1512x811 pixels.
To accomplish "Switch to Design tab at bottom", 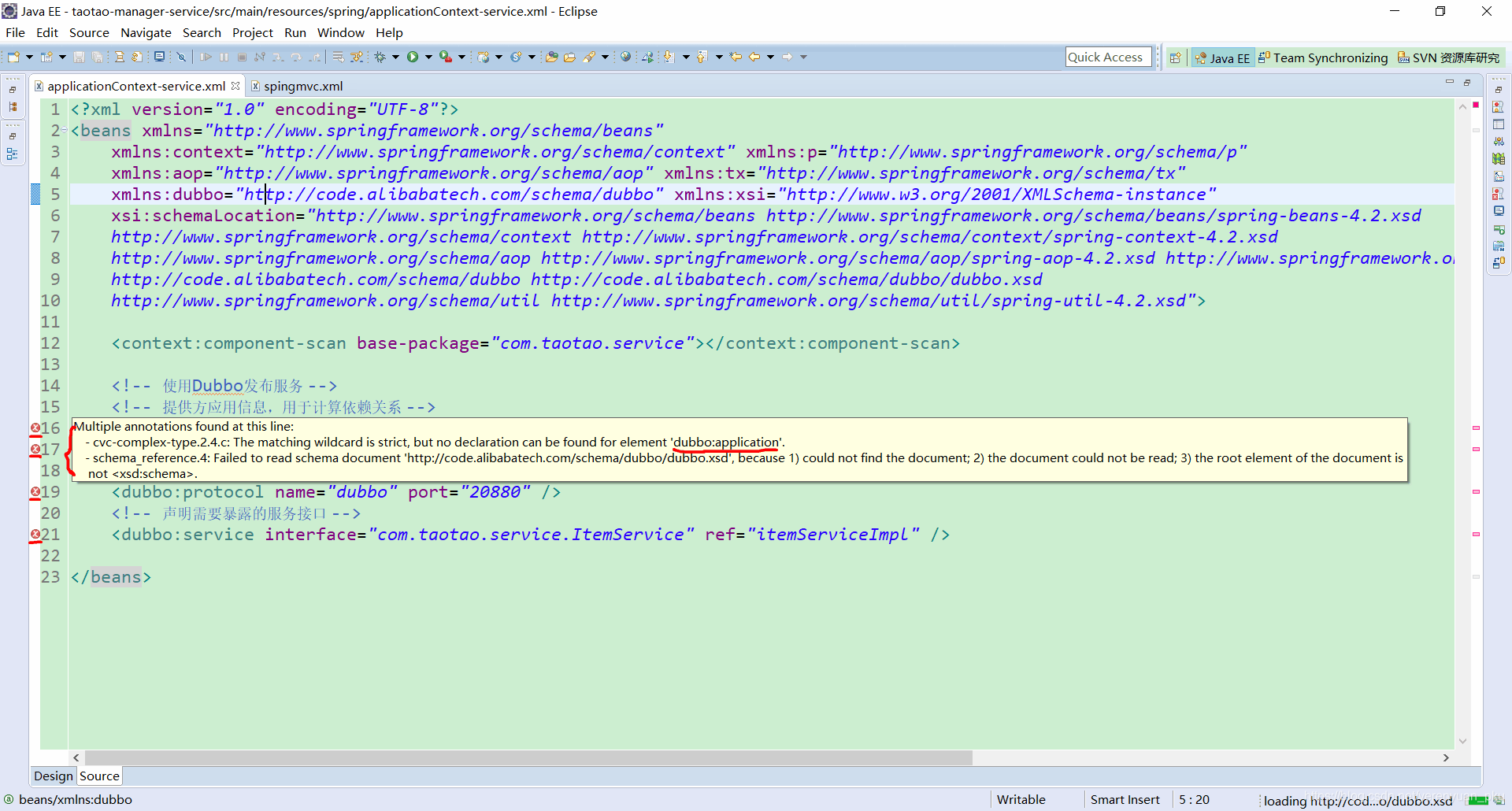I will click(54, 776).
